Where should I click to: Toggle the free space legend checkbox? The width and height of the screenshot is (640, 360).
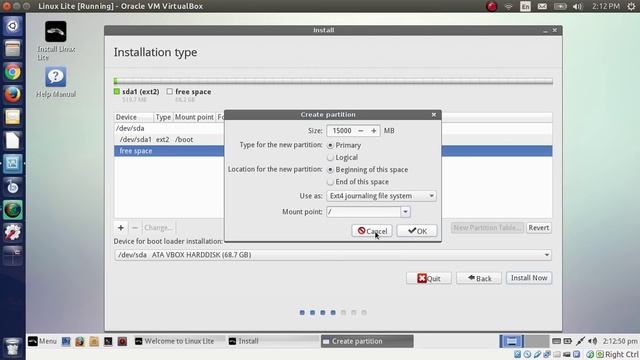(x=169, y=91)
